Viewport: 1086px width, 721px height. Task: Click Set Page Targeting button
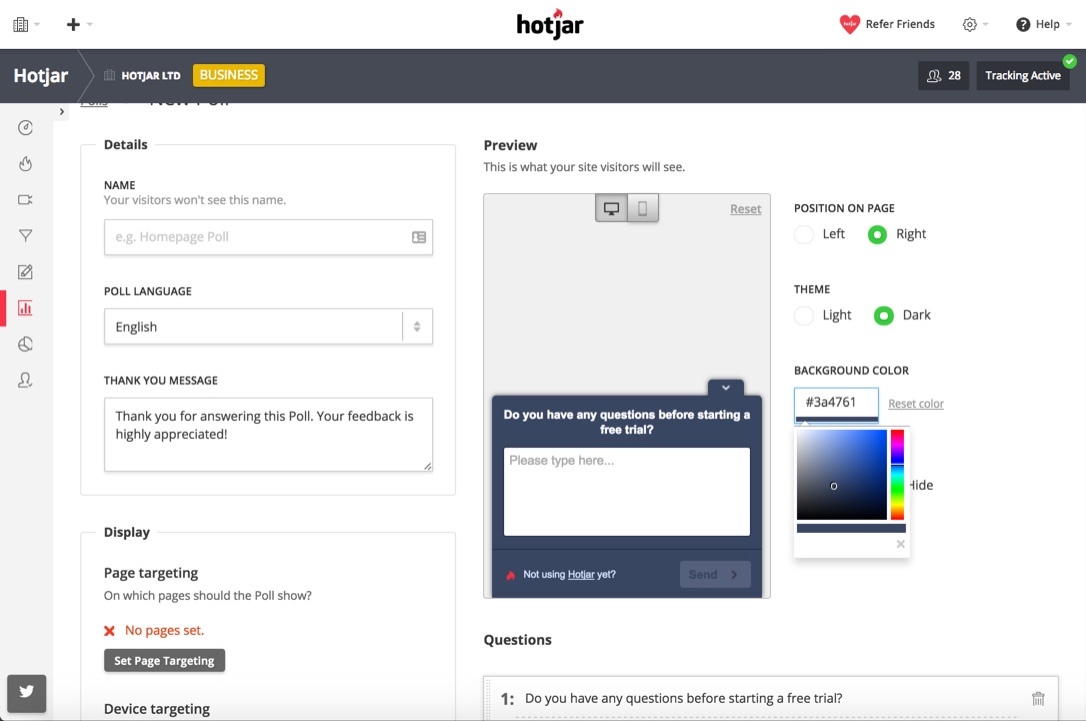point(164,661)
